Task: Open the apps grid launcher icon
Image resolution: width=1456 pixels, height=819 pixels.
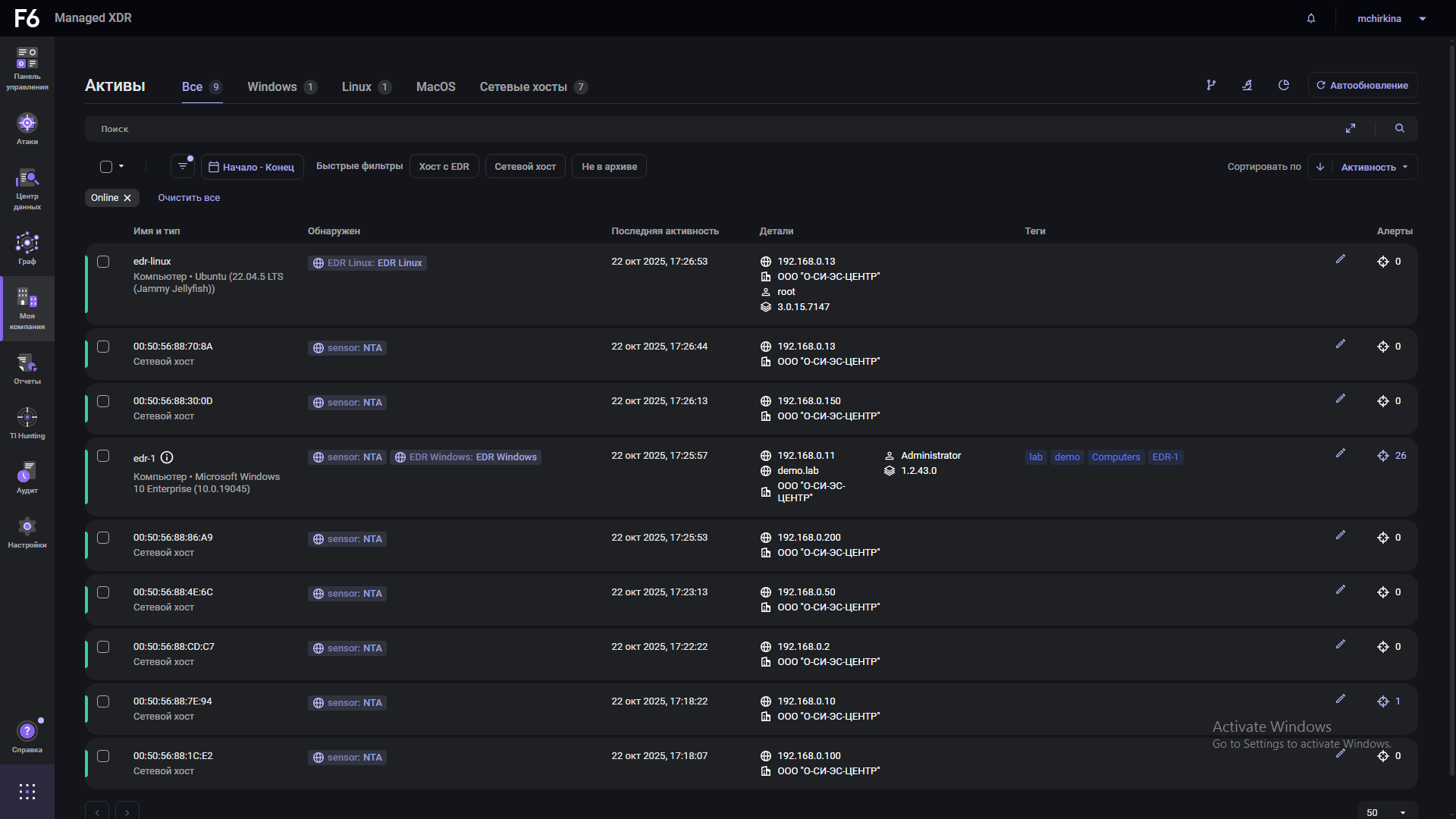Action: coord(27,792)
